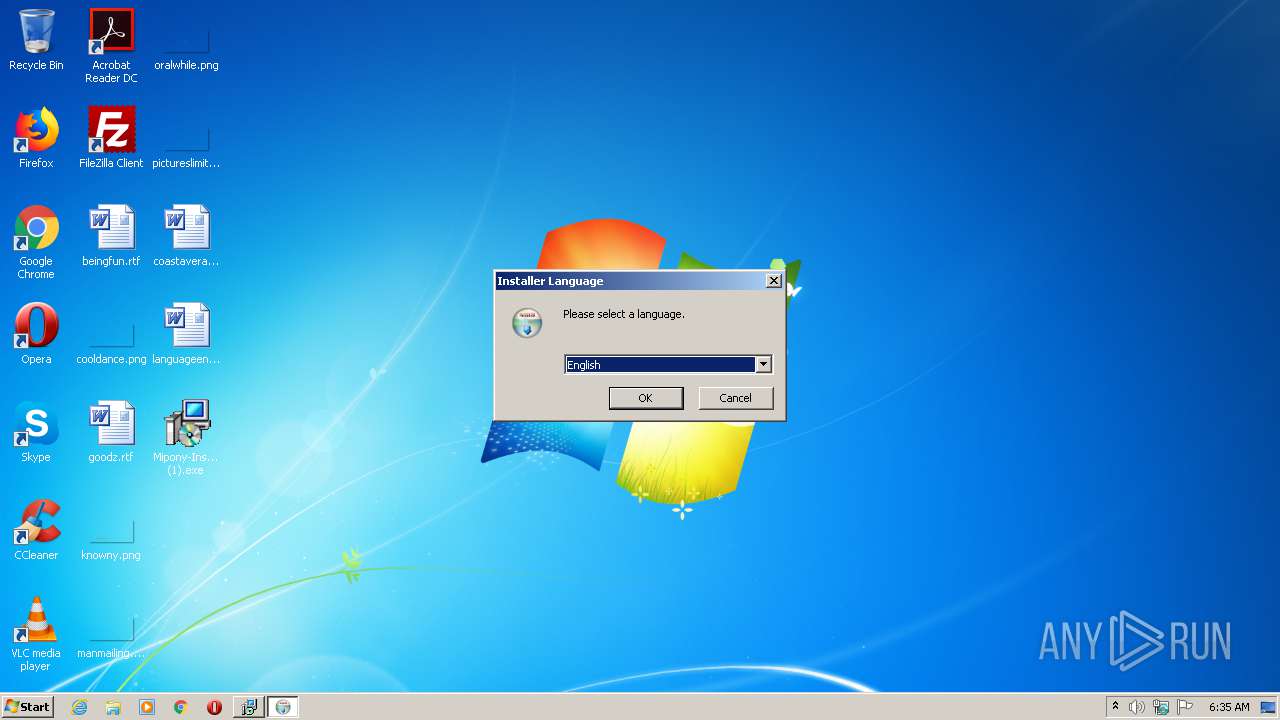The width and height of the screenshot is (1280, 720).
Task: Show hidden system tray icons
Action: [x=1115, y=707]
